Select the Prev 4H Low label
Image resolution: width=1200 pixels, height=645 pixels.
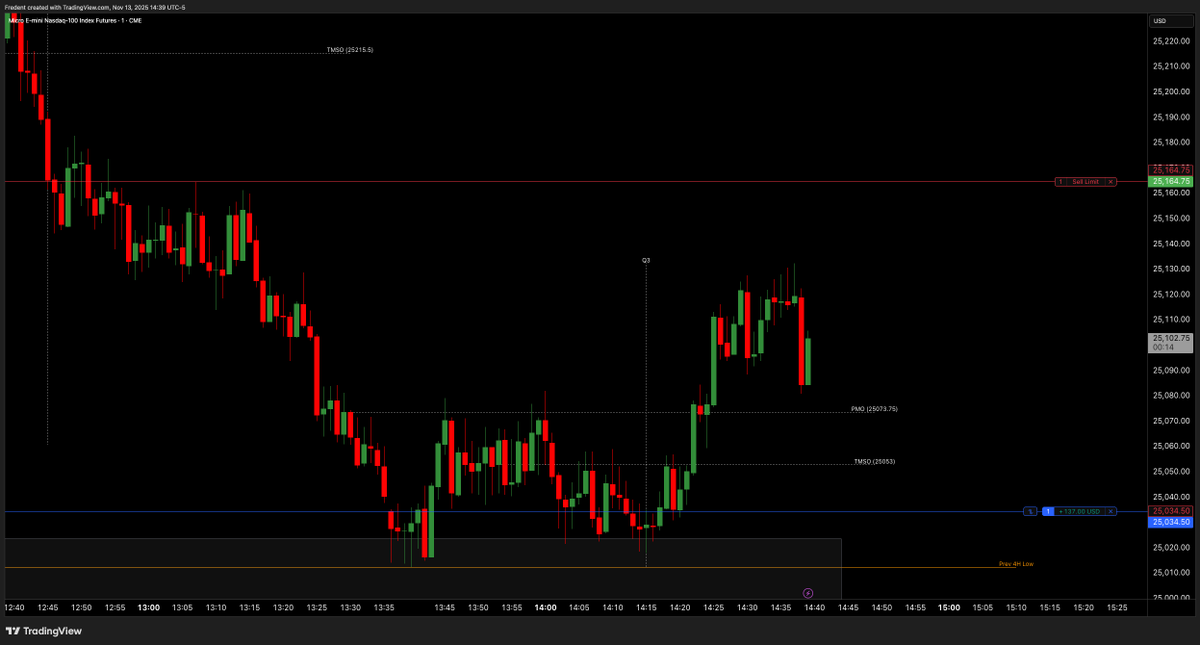(1016, 564)
